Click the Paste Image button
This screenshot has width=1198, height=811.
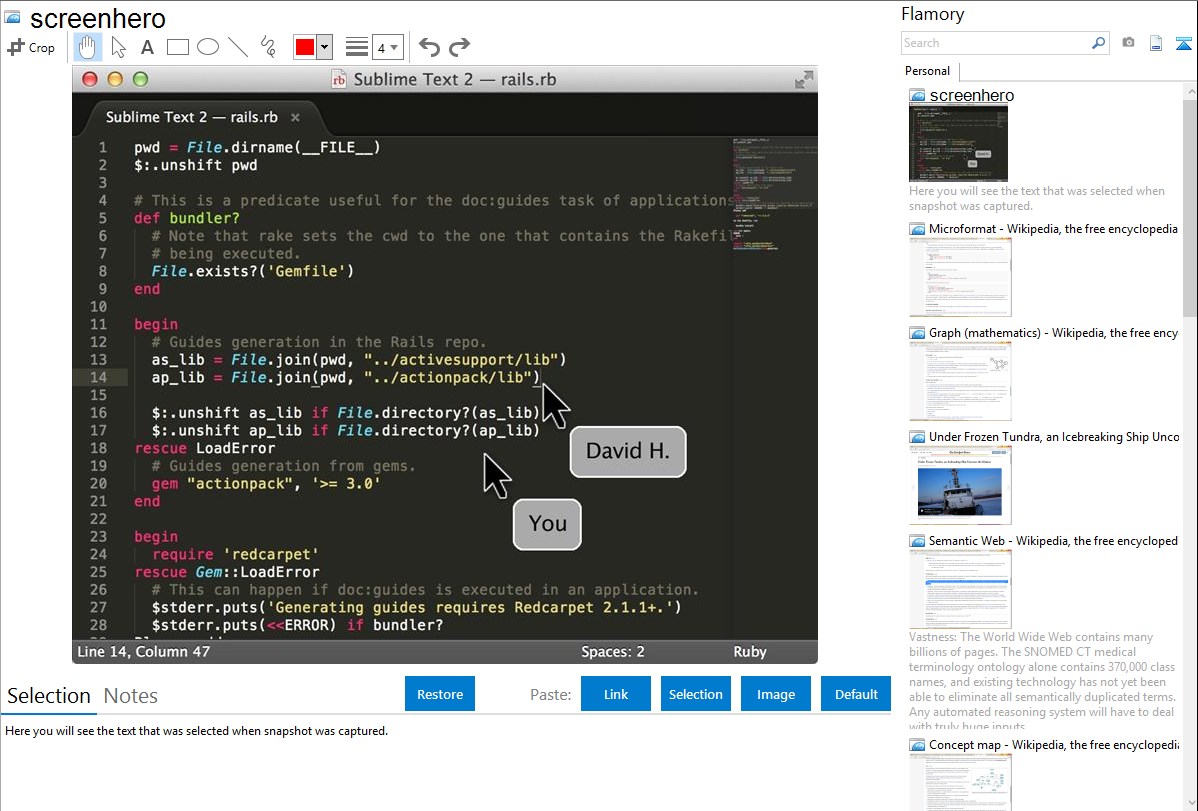pos(775,694)
